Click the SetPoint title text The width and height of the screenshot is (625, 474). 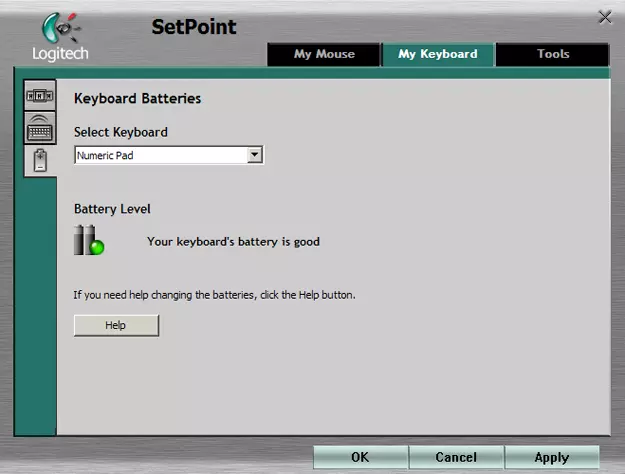click(194, 27)
